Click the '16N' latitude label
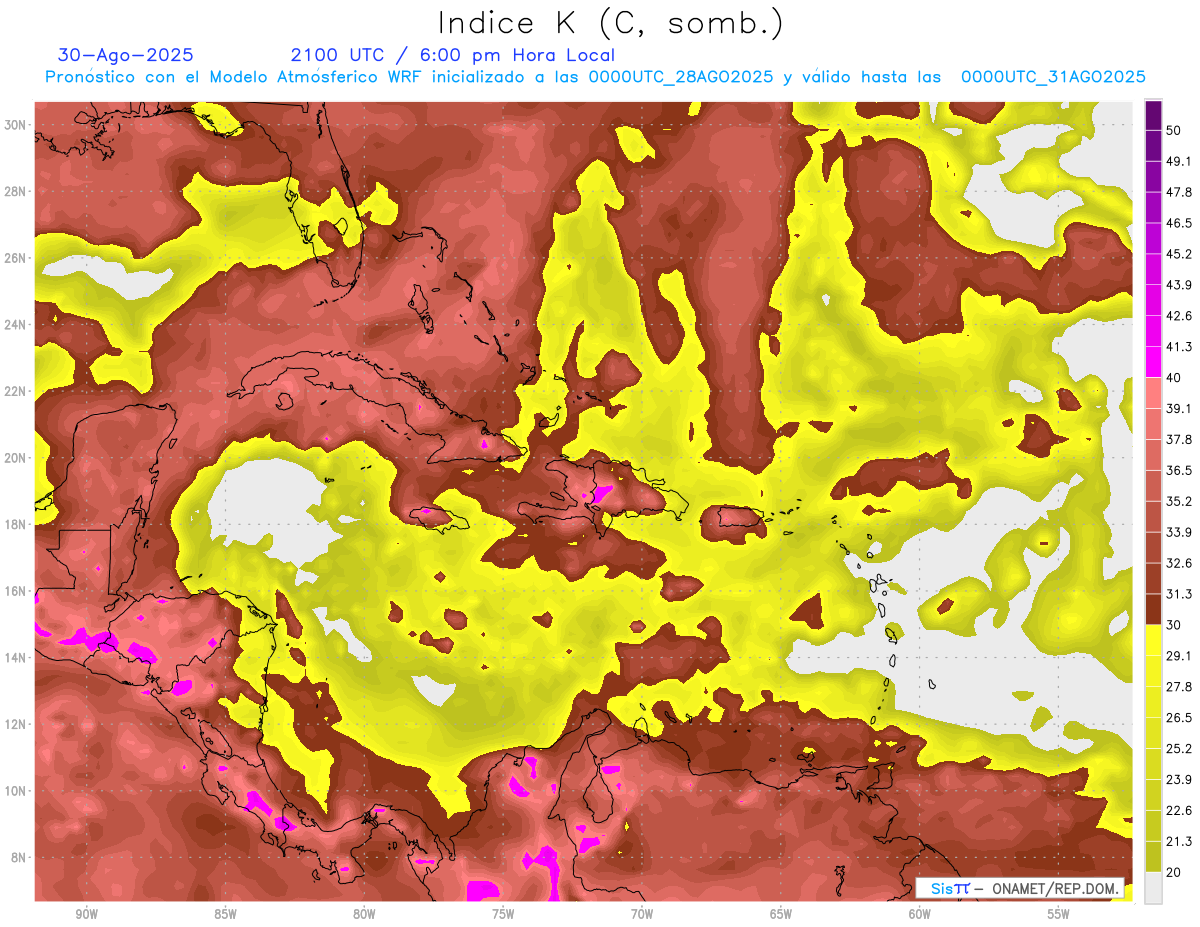1200x927 pixels. [x=17, y=591]
